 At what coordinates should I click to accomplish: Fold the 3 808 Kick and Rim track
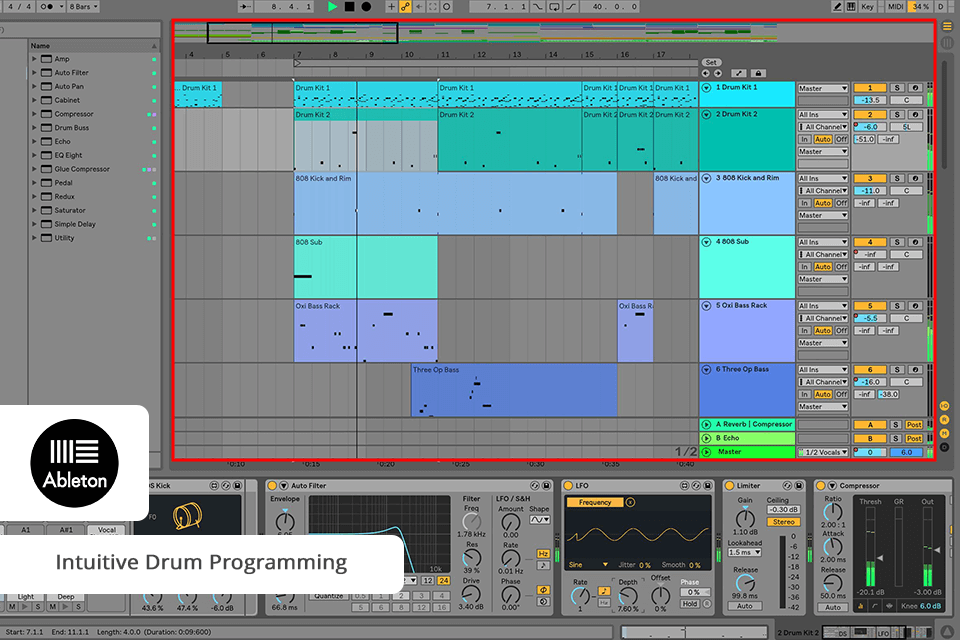pos(706,178)
